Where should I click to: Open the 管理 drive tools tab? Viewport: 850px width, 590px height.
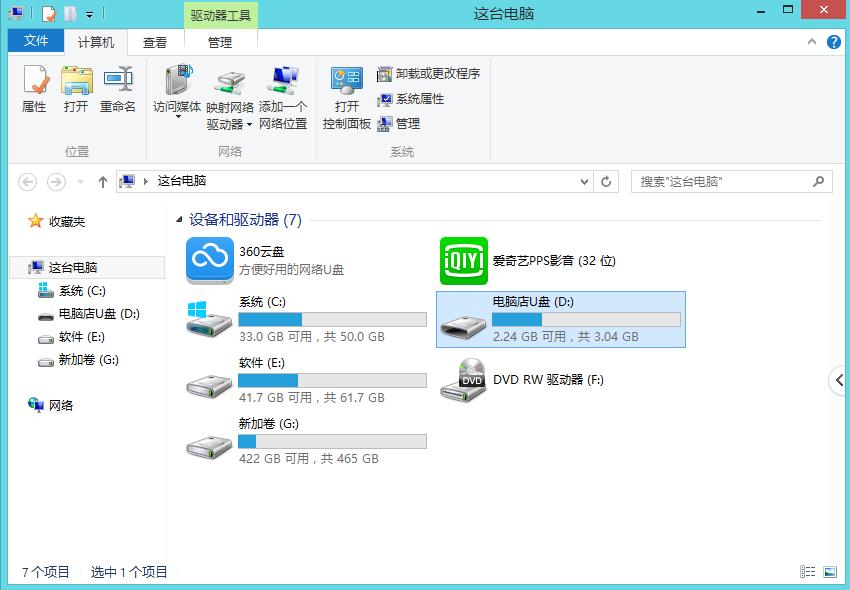coord(220,41)
